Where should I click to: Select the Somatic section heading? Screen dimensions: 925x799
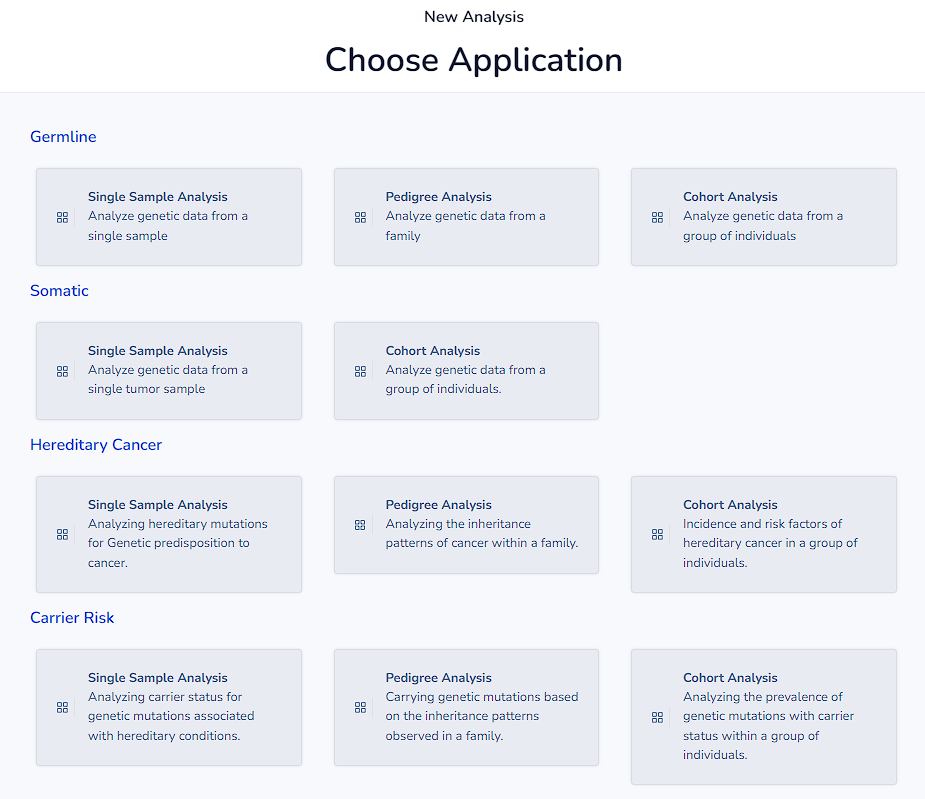(59, 291)
